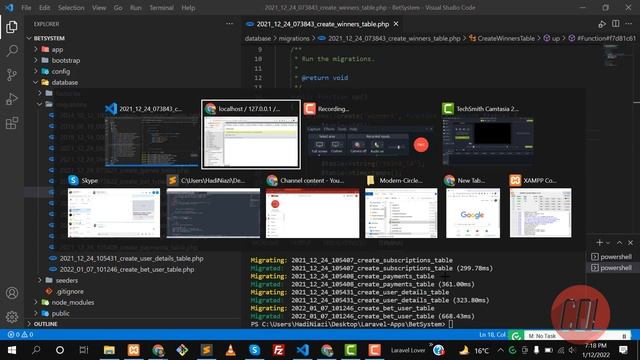The width and height of the screenshot is (640, 360).
Task: Open Sublime Text from taskbar
Action: 207,350
